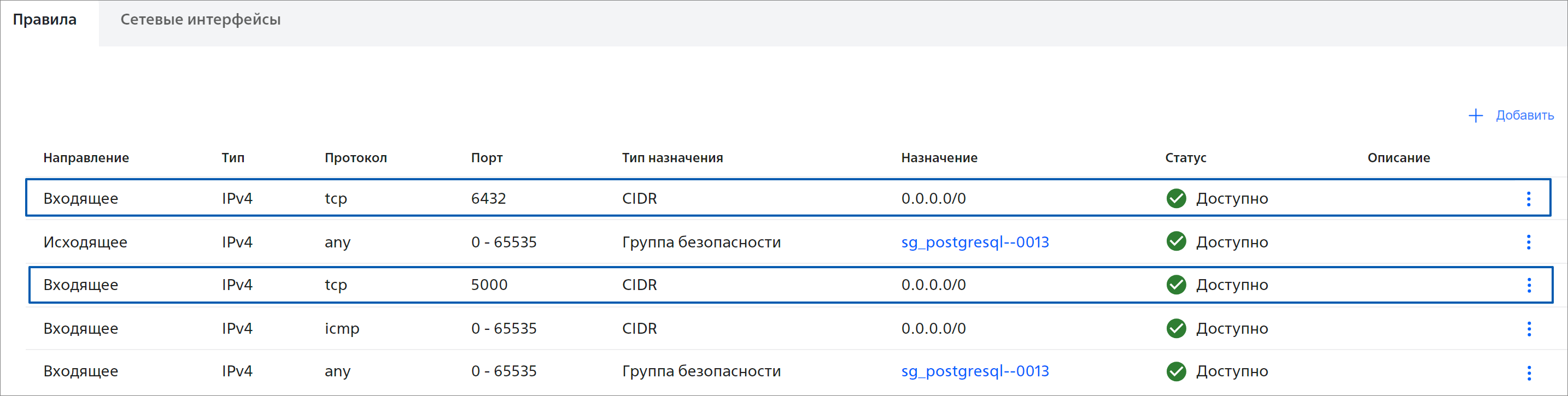Click the Назначение column header
This screenshot has width=1568, height=396.
click(x=939, y=157)
